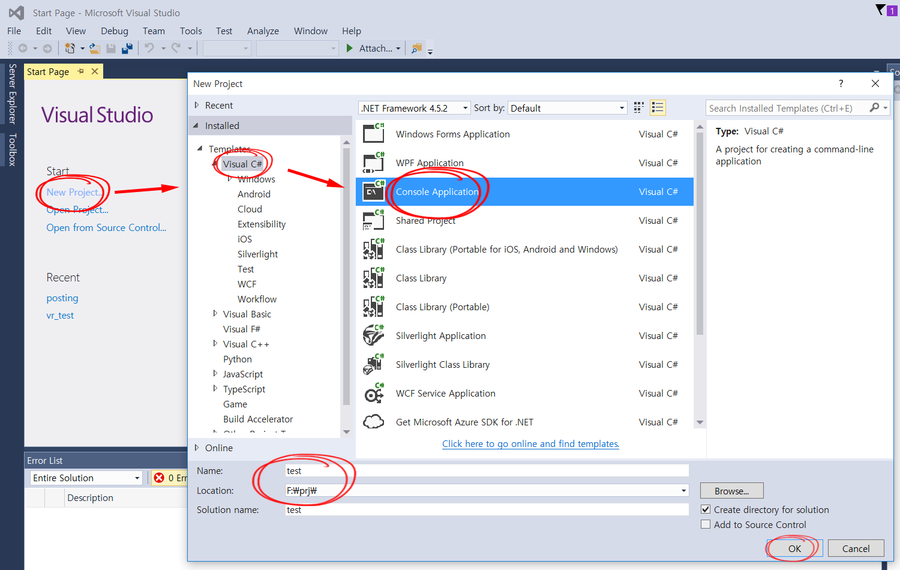Open the recent project vr_test
Screen dimensions: 900x570
coord(60,315)
